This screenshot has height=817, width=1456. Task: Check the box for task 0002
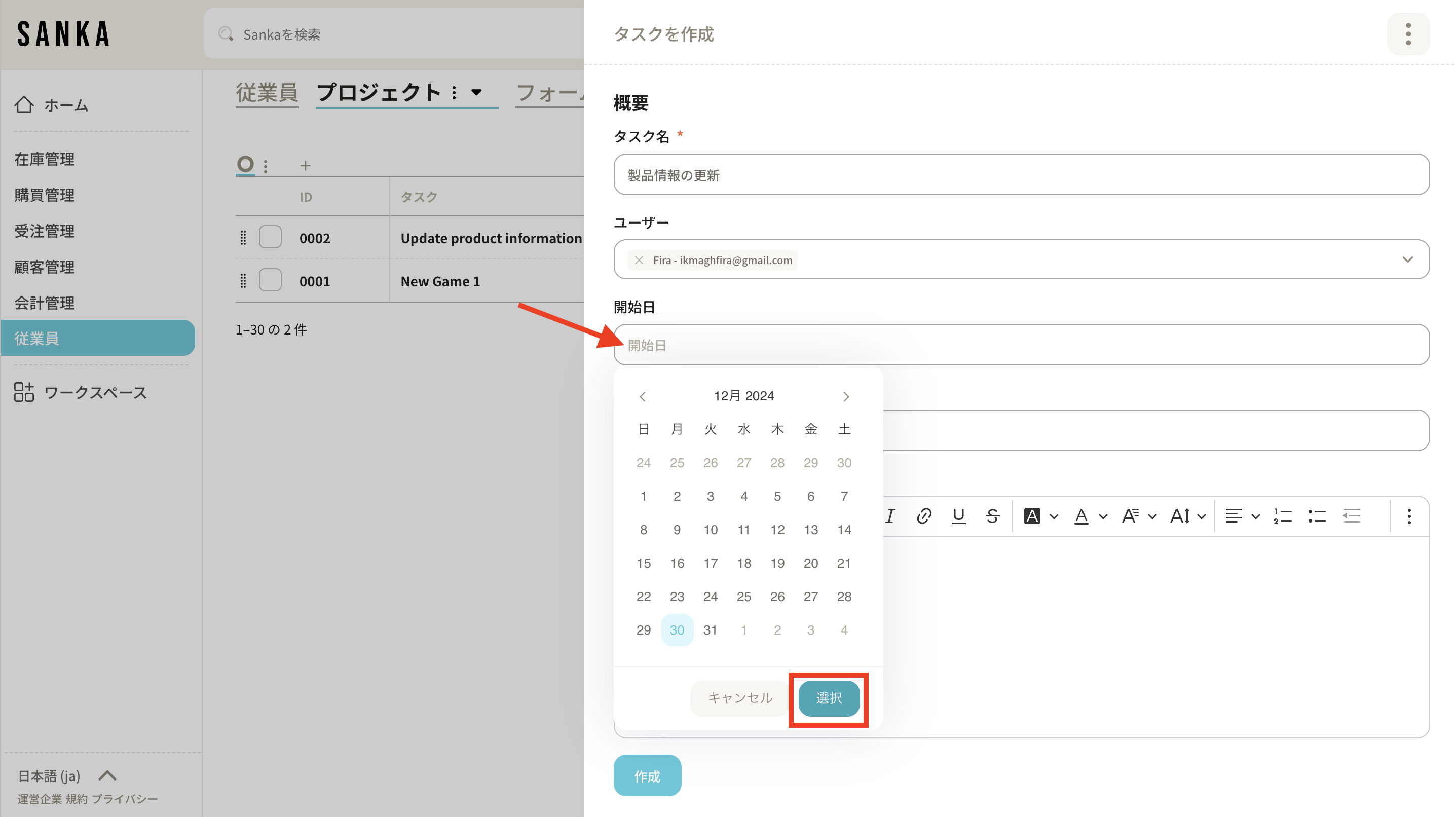tap(270, 238)
